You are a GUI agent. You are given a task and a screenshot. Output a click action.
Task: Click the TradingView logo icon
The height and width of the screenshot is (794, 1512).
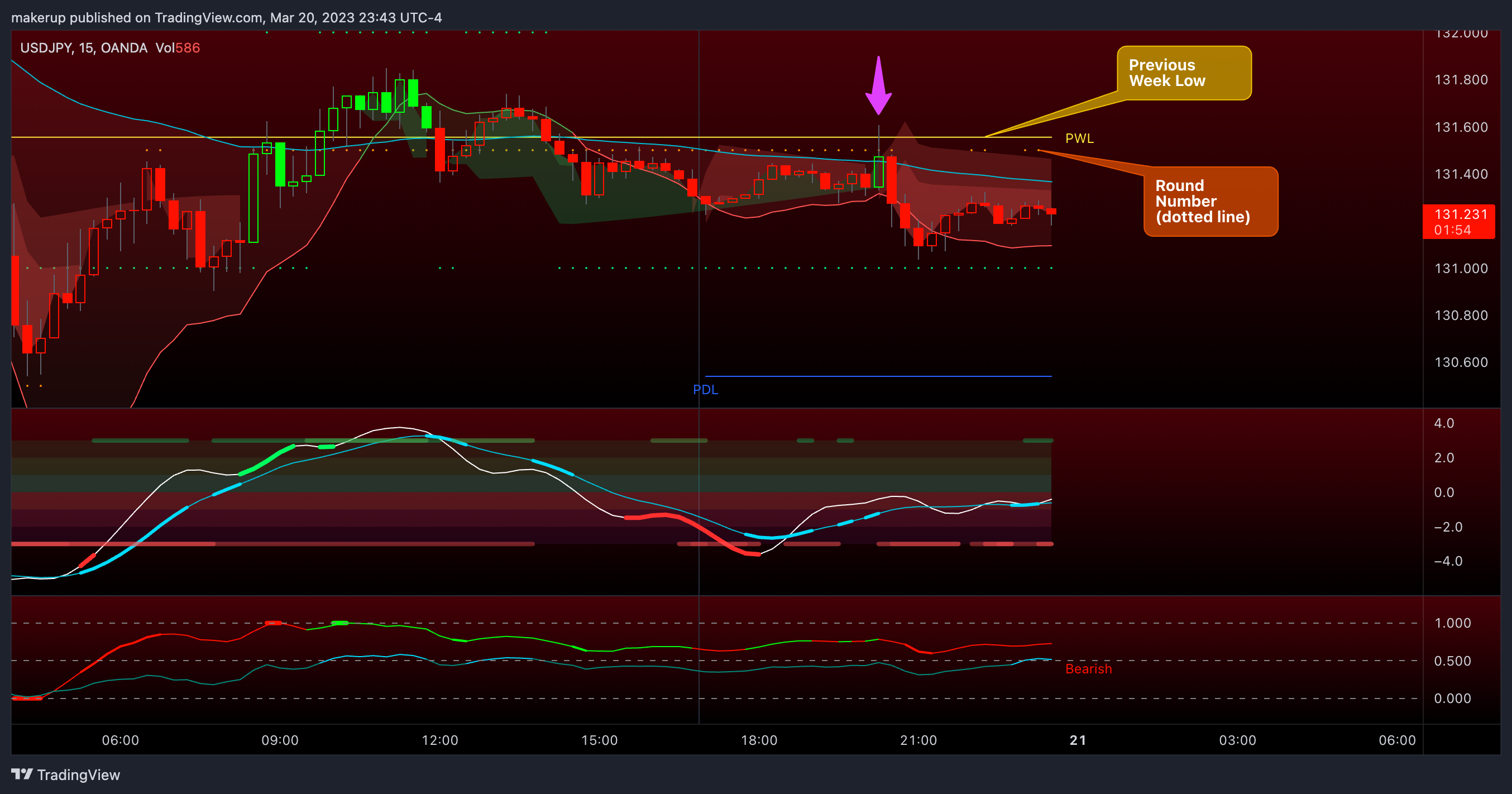point(22,774)
